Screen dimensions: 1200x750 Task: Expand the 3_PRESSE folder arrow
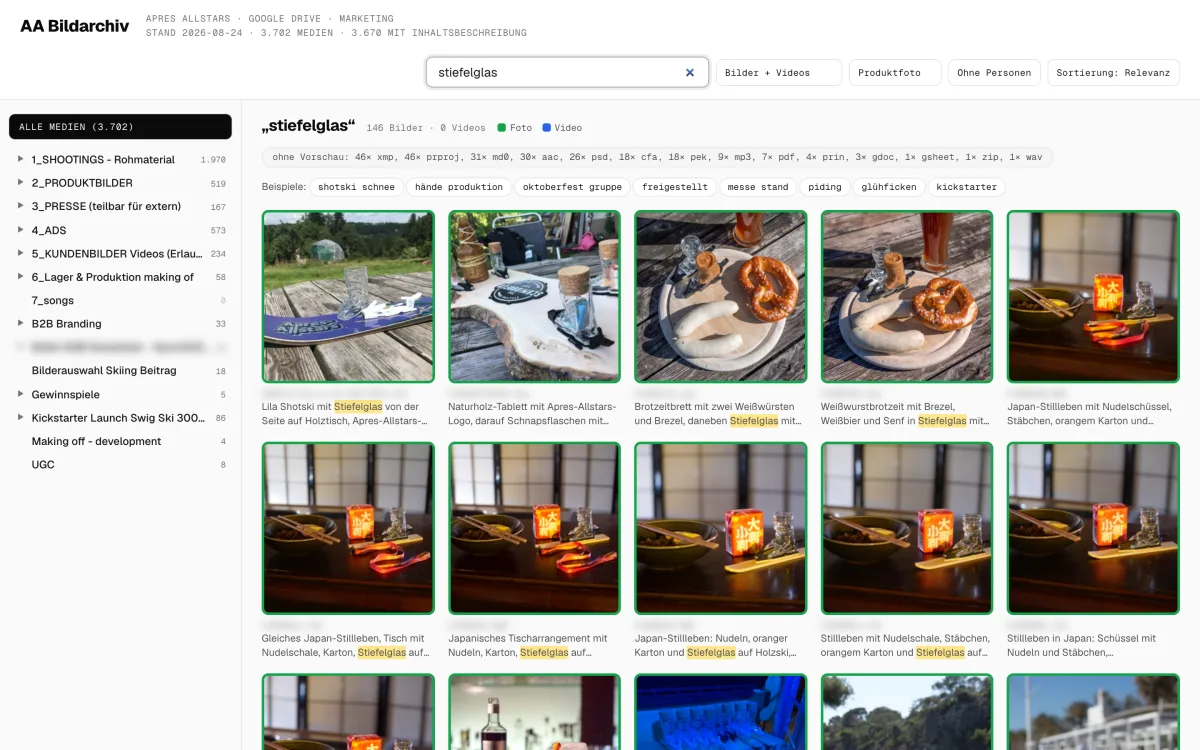click(21, 206)
